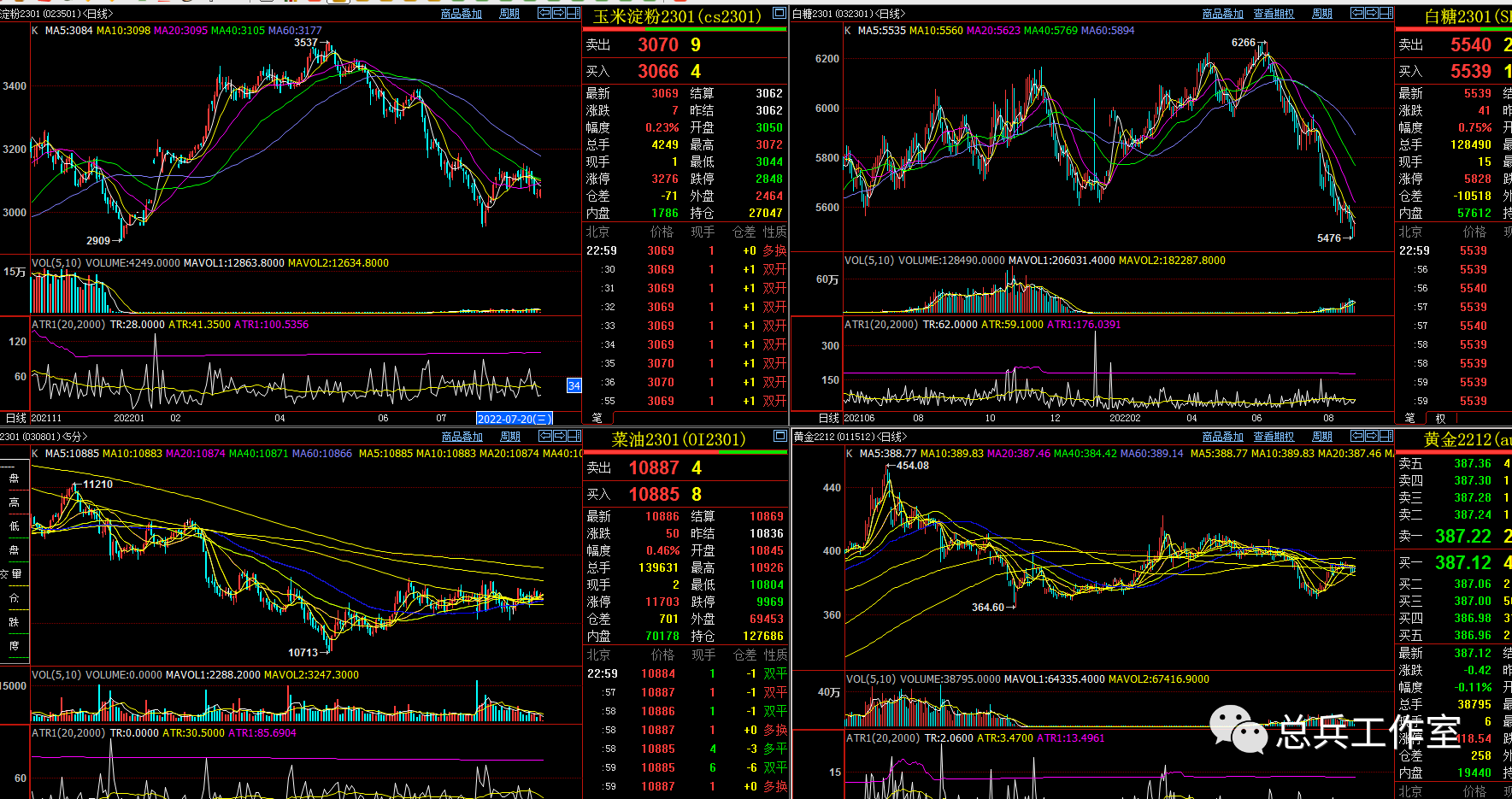Open 周期 period menu in gold chart
This screenshot has width=1512, height=799.
pyautogui.click(x=1322, y=437)
